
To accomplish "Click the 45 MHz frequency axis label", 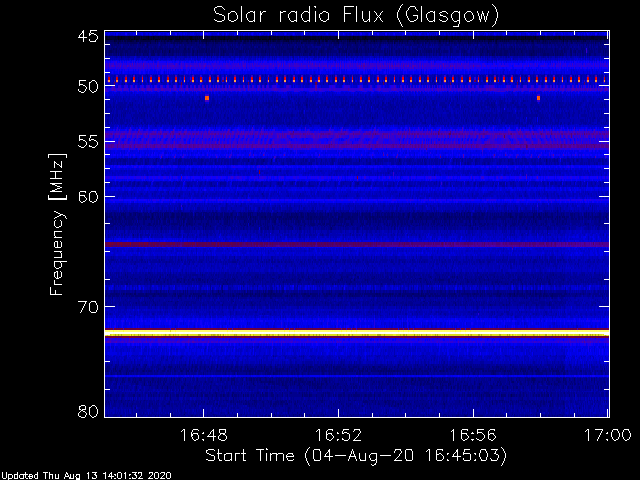I will click(88, 36).
